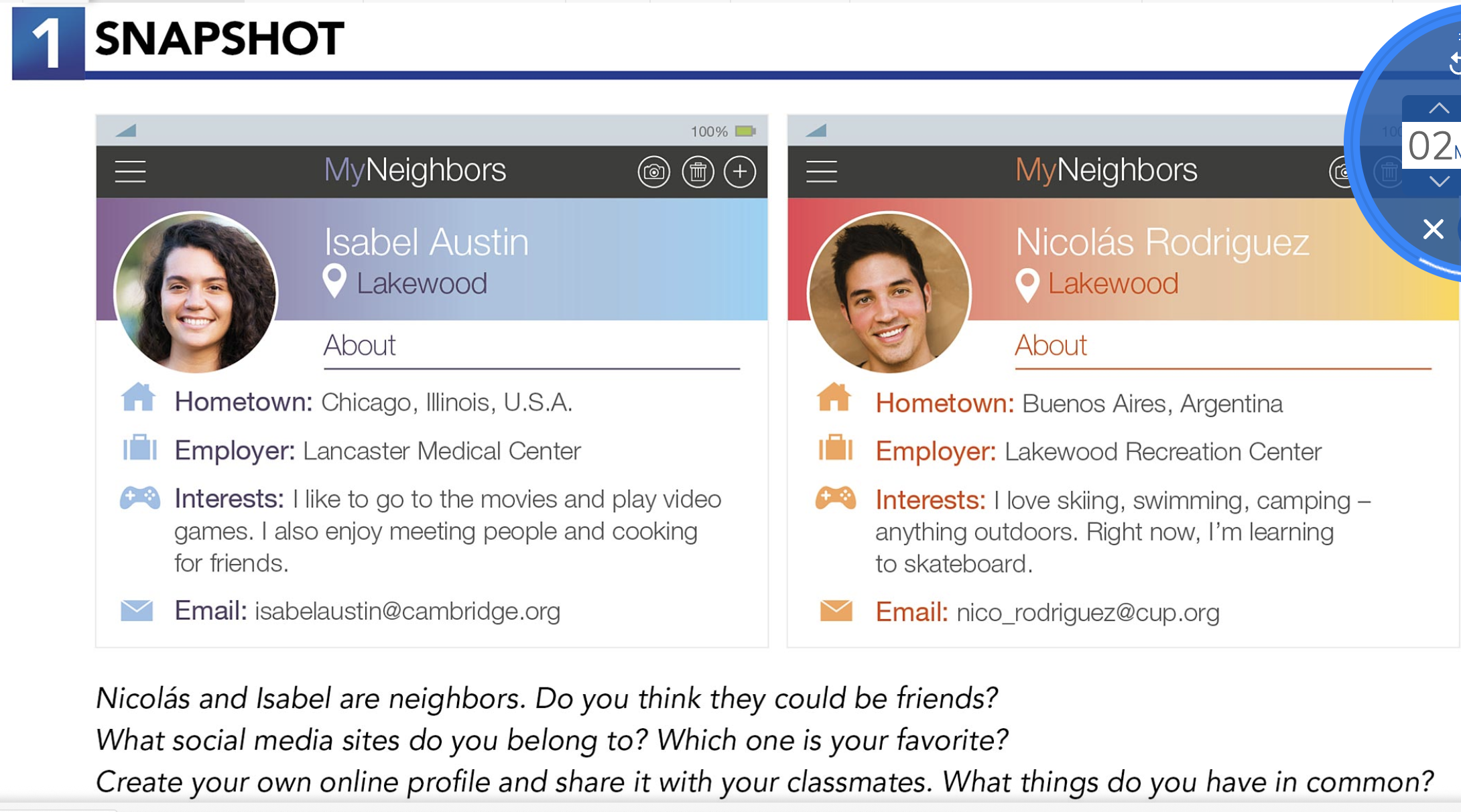Click isabelaustin@cambridge.org email address

pos(407,611)
